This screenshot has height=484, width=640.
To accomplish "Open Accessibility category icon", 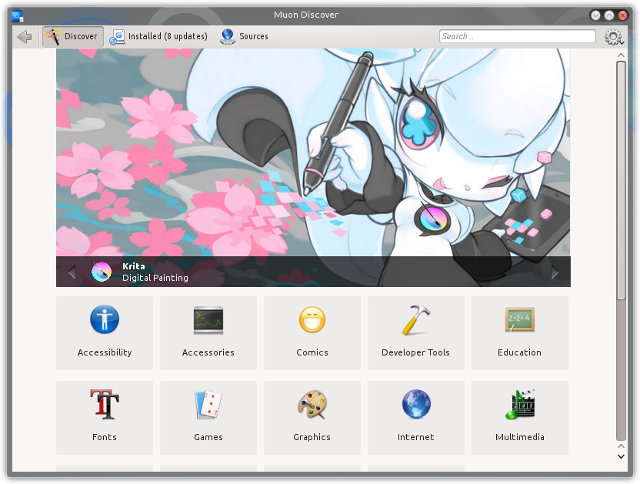I will click(x=104, y=319).
